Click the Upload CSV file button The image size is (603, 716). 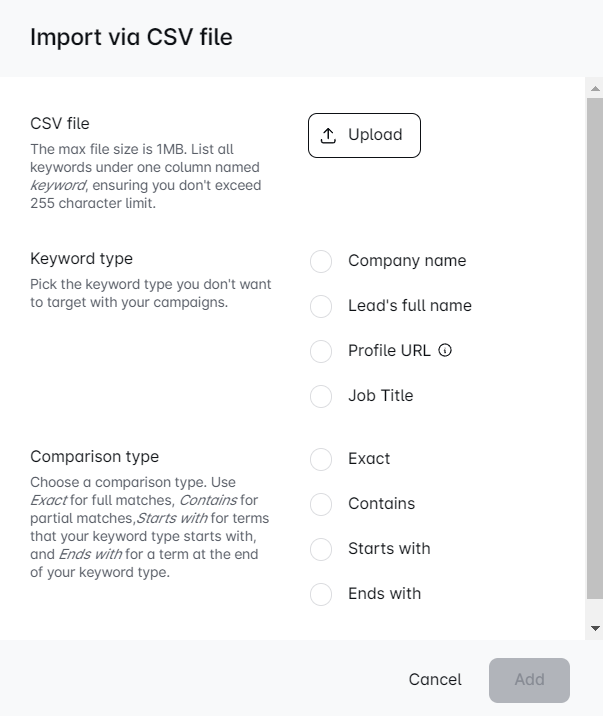coord(364,136)
